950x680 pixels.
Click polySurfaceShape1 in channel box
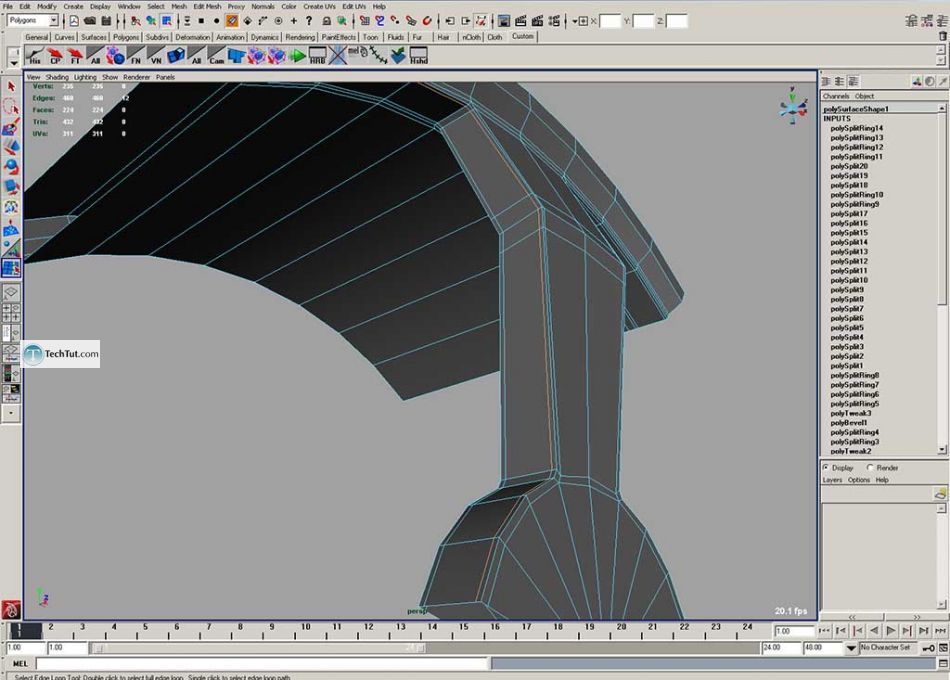855,109
